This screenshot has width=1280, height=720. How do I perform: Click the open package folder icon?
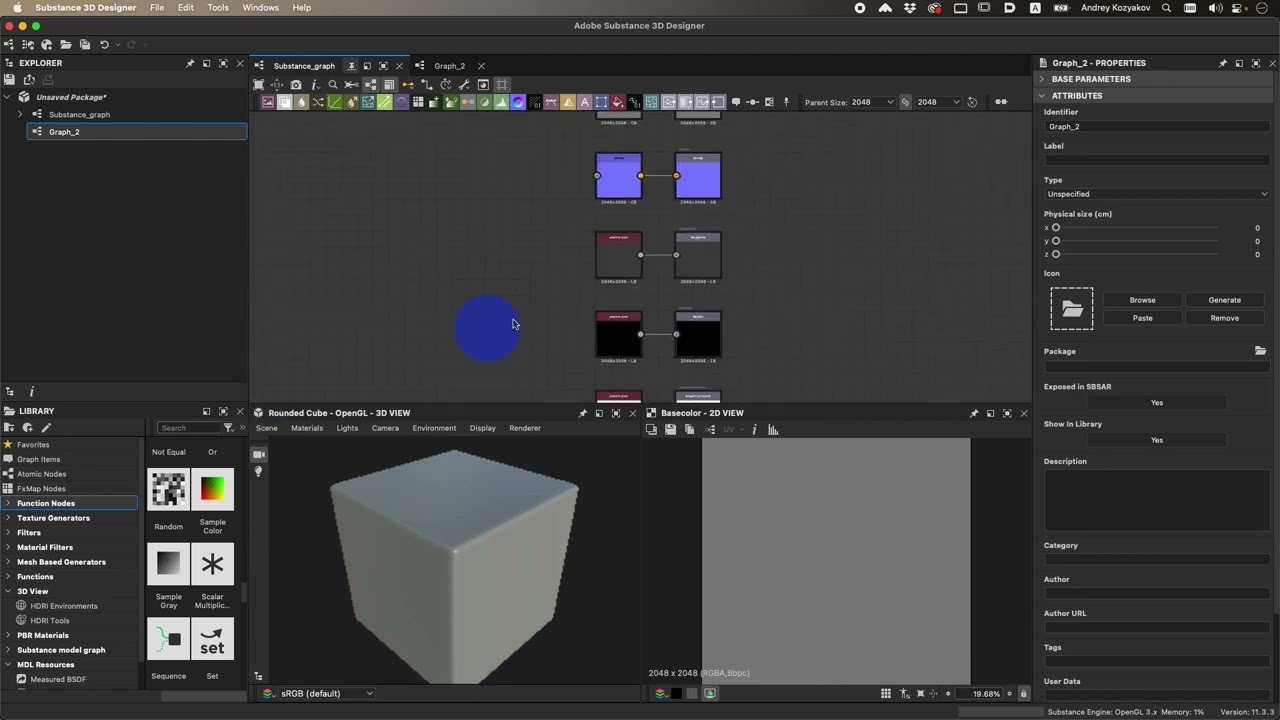coord(66,44)
